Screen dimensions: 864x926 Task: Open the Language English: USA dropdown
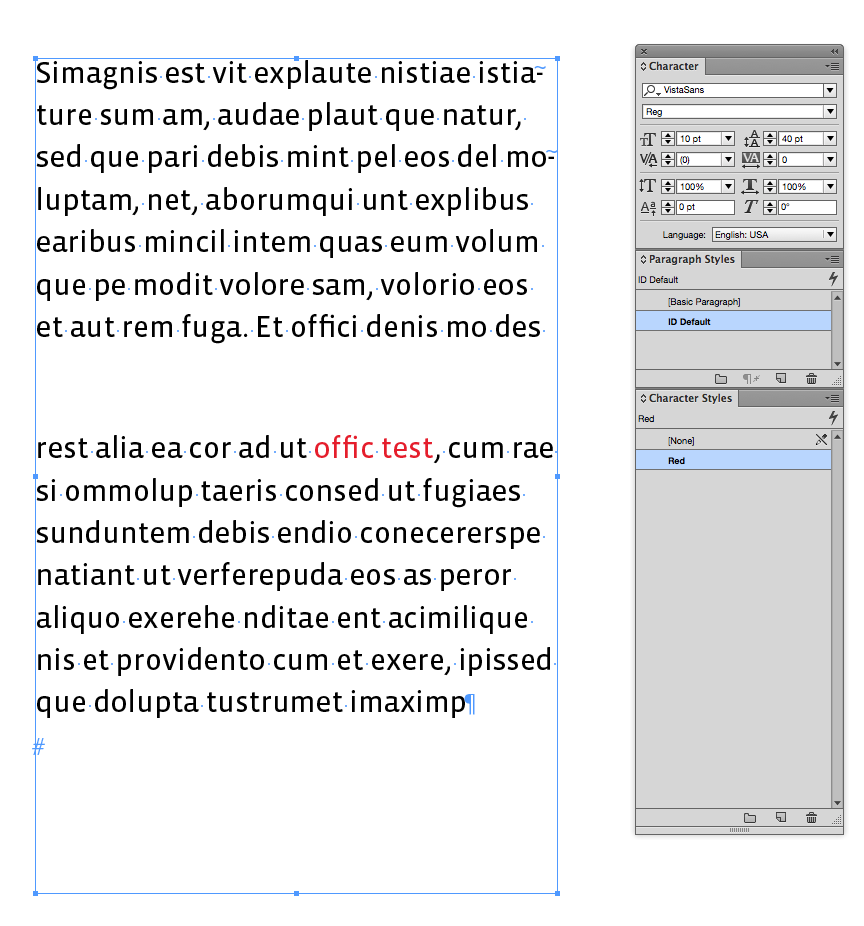[830, 234]
